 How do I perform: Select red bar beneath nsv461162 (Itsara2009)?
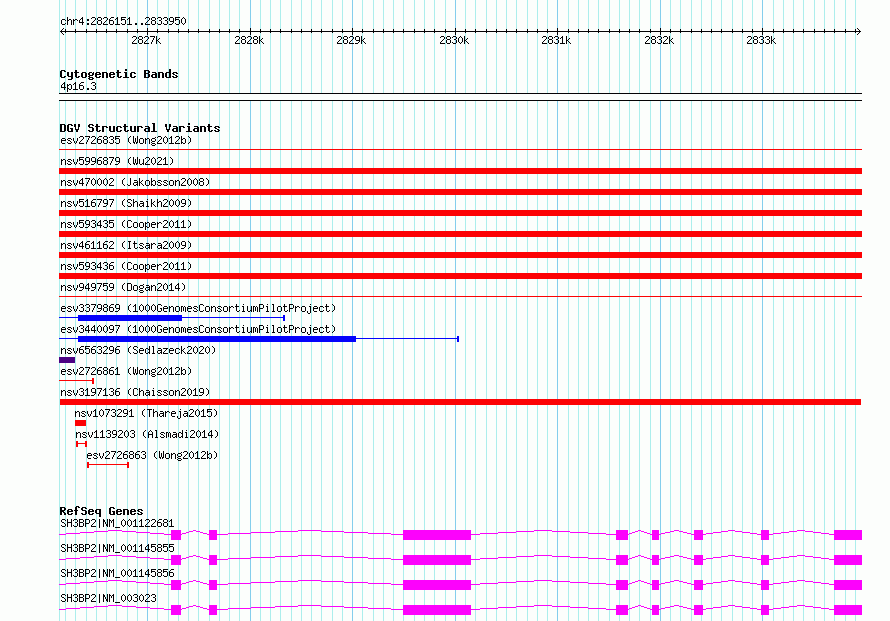coord(460,255)
